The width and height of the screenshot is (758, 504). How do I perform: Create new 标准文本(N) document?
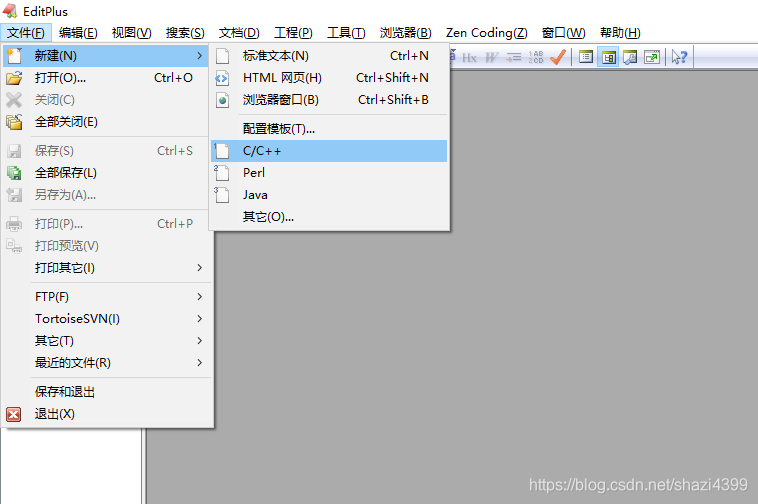pyautogui.click(x=329, y=56)
